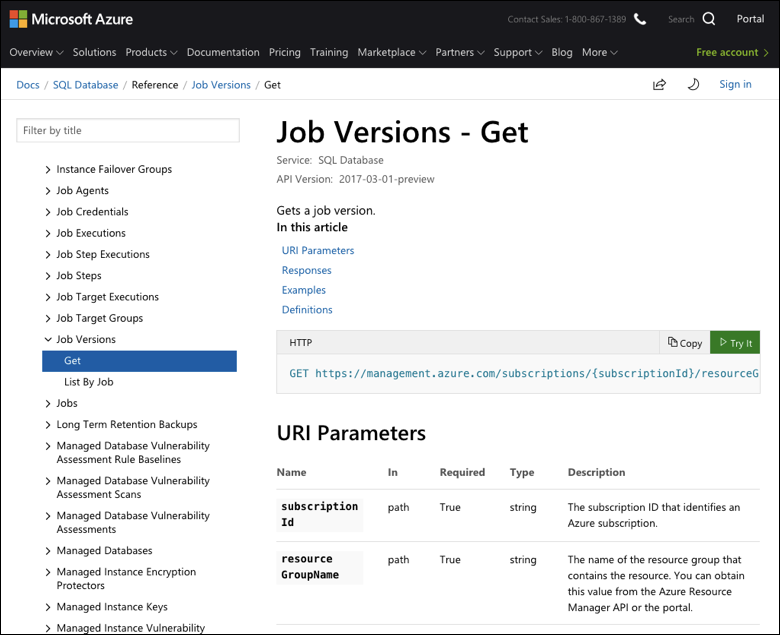The width and height of the screenshot is (780, 635).
Task: Select List By Job tree item
Action: coord(89,382)
